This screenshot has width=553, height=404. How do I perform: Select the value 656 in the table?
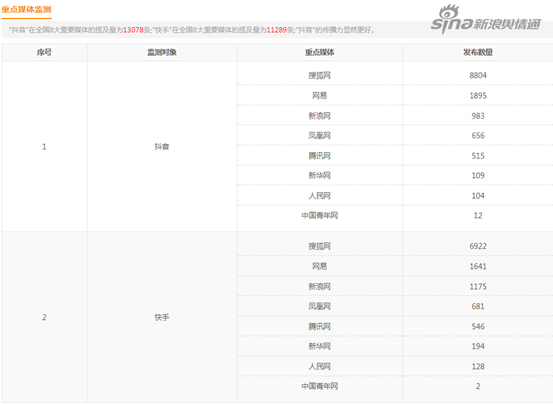(x=478, y=135)
